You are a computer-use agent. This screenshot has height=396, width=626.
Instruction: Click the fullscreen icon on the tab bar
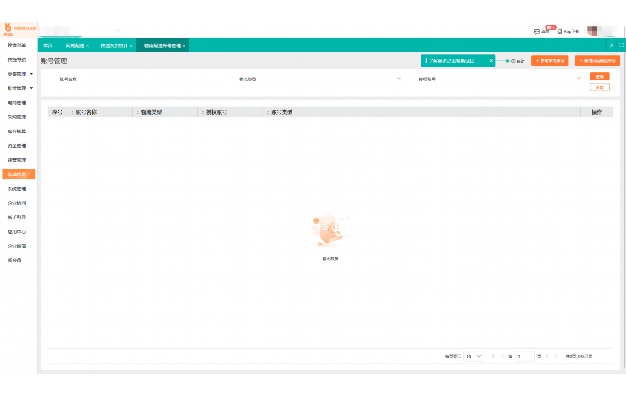[x=622, y=45]
